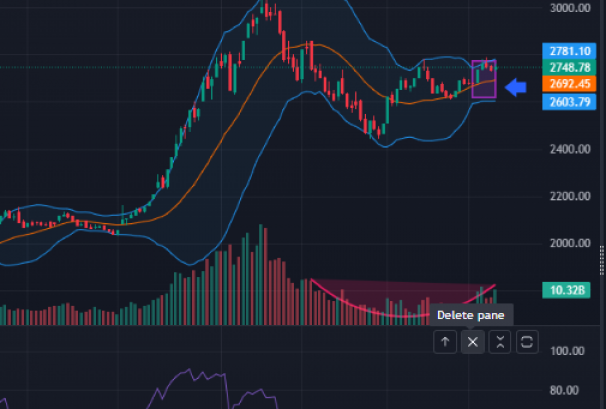This screenshot has height=409, width=606.
Task: Click the 2400.00 price axis label
Action: tap(567, 149)
